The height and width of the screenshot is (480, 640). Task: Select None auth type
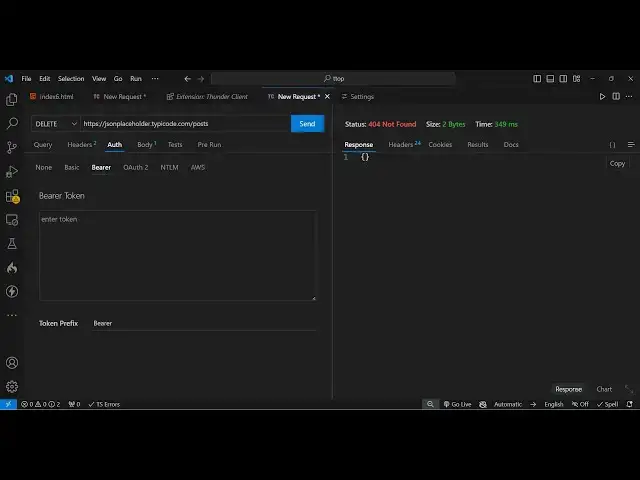[44, 167]
